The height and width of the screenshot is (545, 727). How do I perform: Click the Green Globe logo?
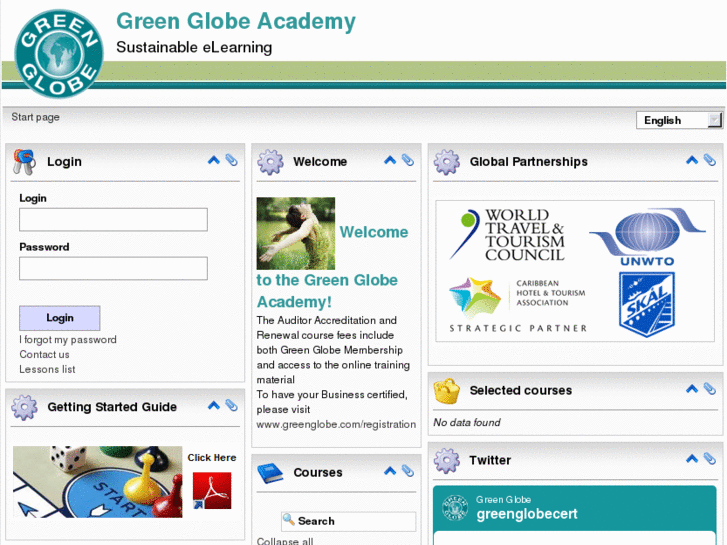click(x=58, y=53)
